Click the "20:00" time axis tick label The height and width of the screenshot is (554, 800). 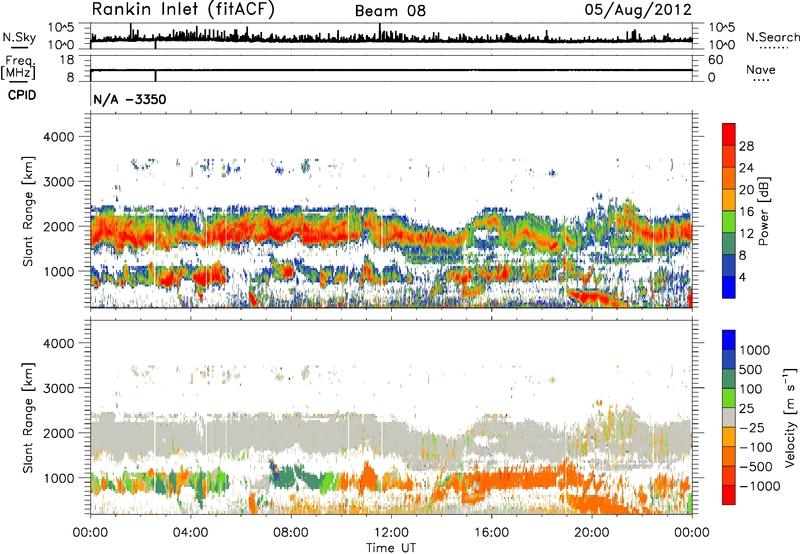pyautogui.click(x=591, y=533)
